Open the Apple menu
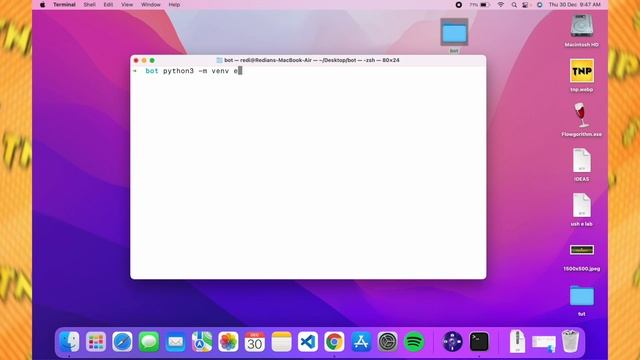The image size is (640, 360). point(42,5)
